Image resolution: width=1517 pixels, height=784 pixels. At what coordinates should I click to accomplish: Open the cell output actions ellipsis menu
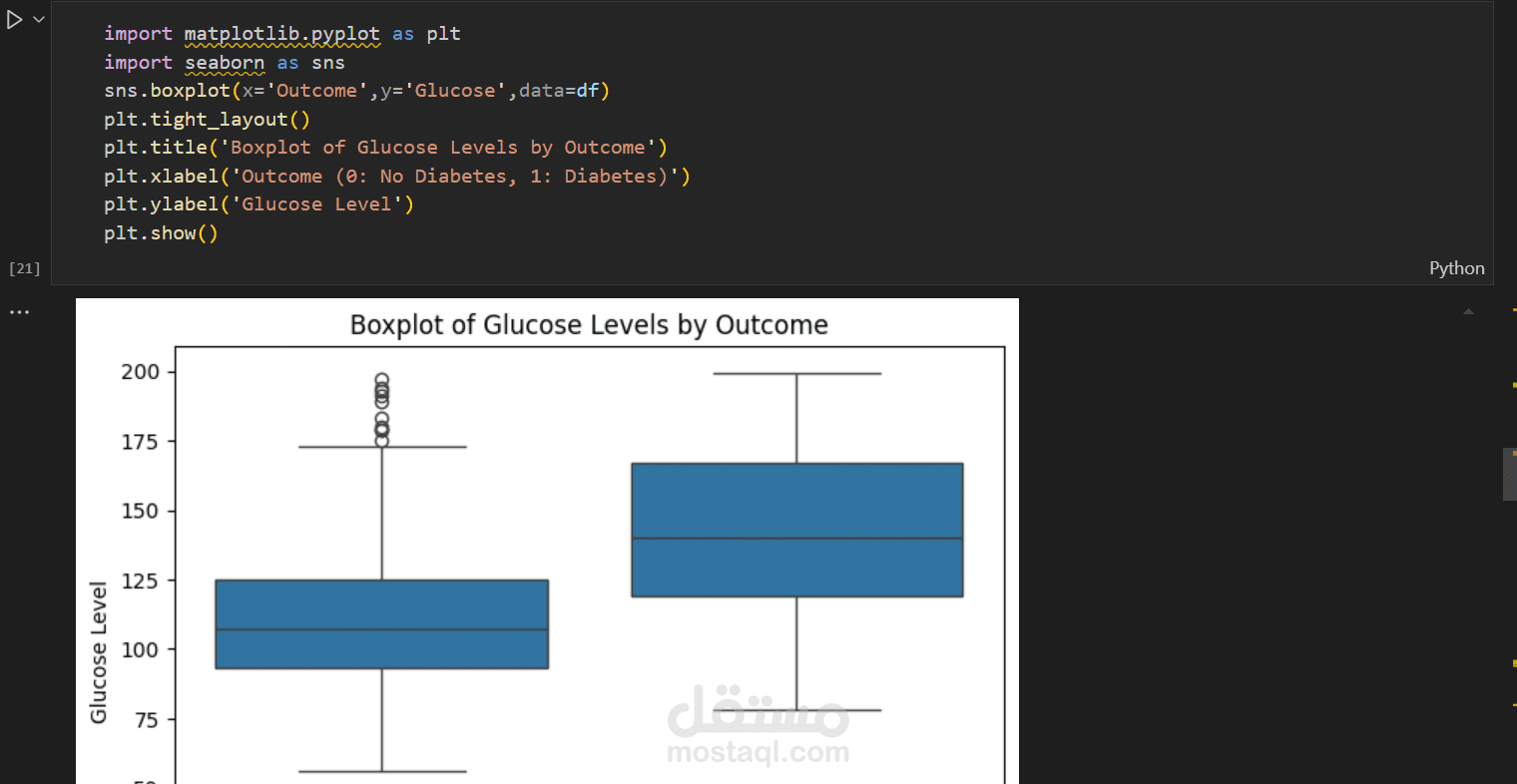[19, 312]
